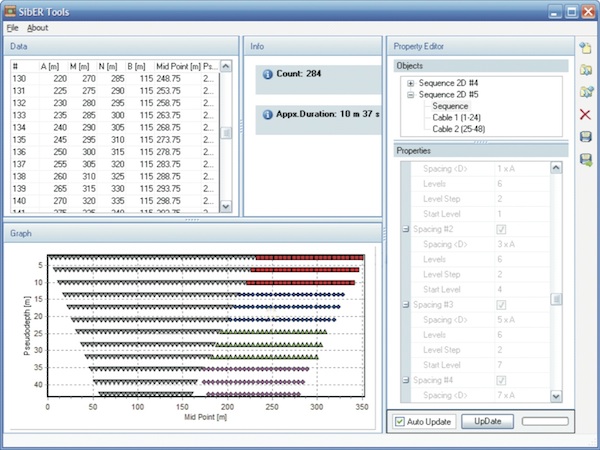Click the Appx. Duration info icon
This screenshot has width=600, height=450.
pos(266,114)
